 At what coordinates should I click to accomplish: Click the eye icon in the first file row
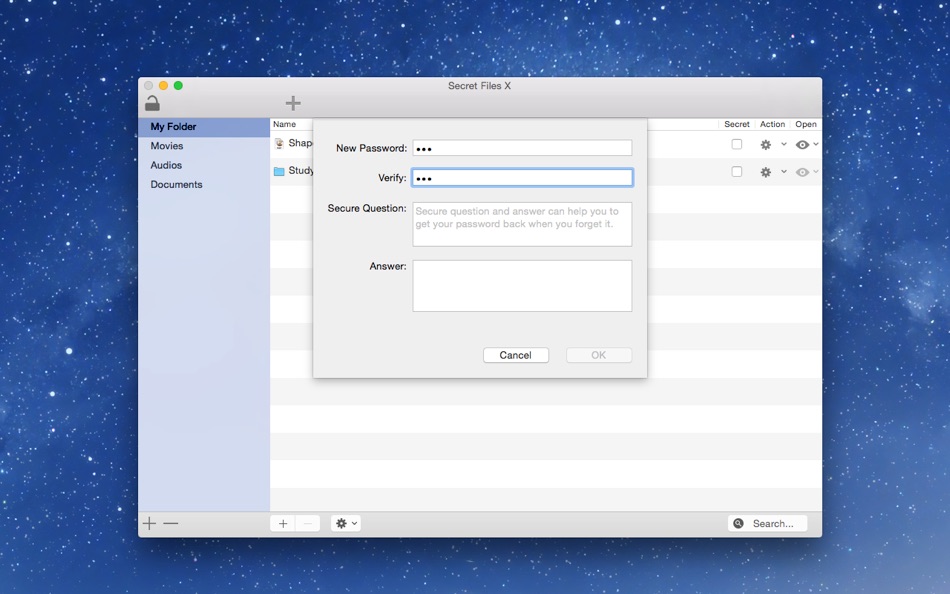pos(802,145)
